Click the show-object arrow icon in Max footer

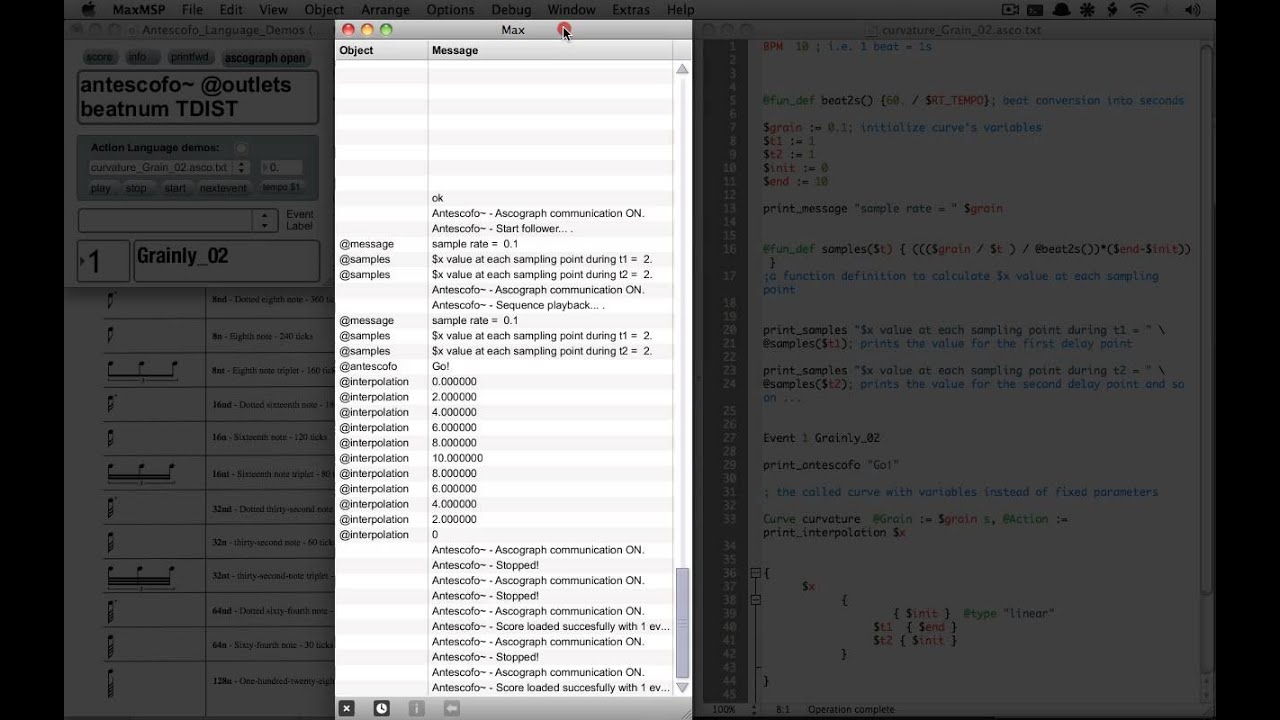pyautogui.click(x=452, y=708)
